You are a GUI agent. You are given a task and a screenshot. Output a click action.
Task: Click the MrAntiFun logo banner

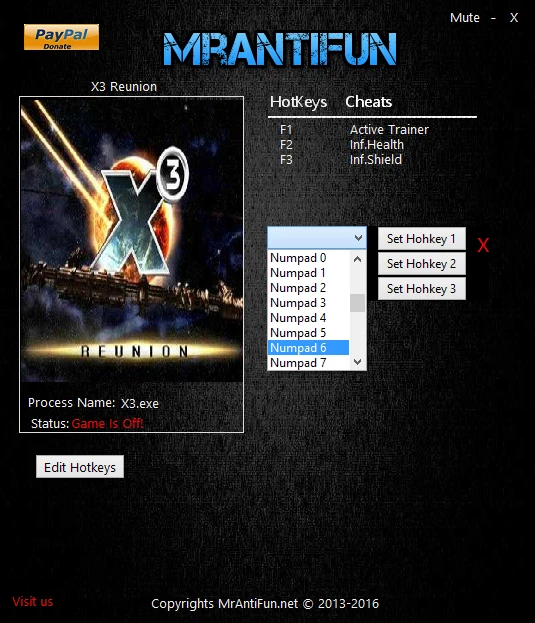coord(280,49)
